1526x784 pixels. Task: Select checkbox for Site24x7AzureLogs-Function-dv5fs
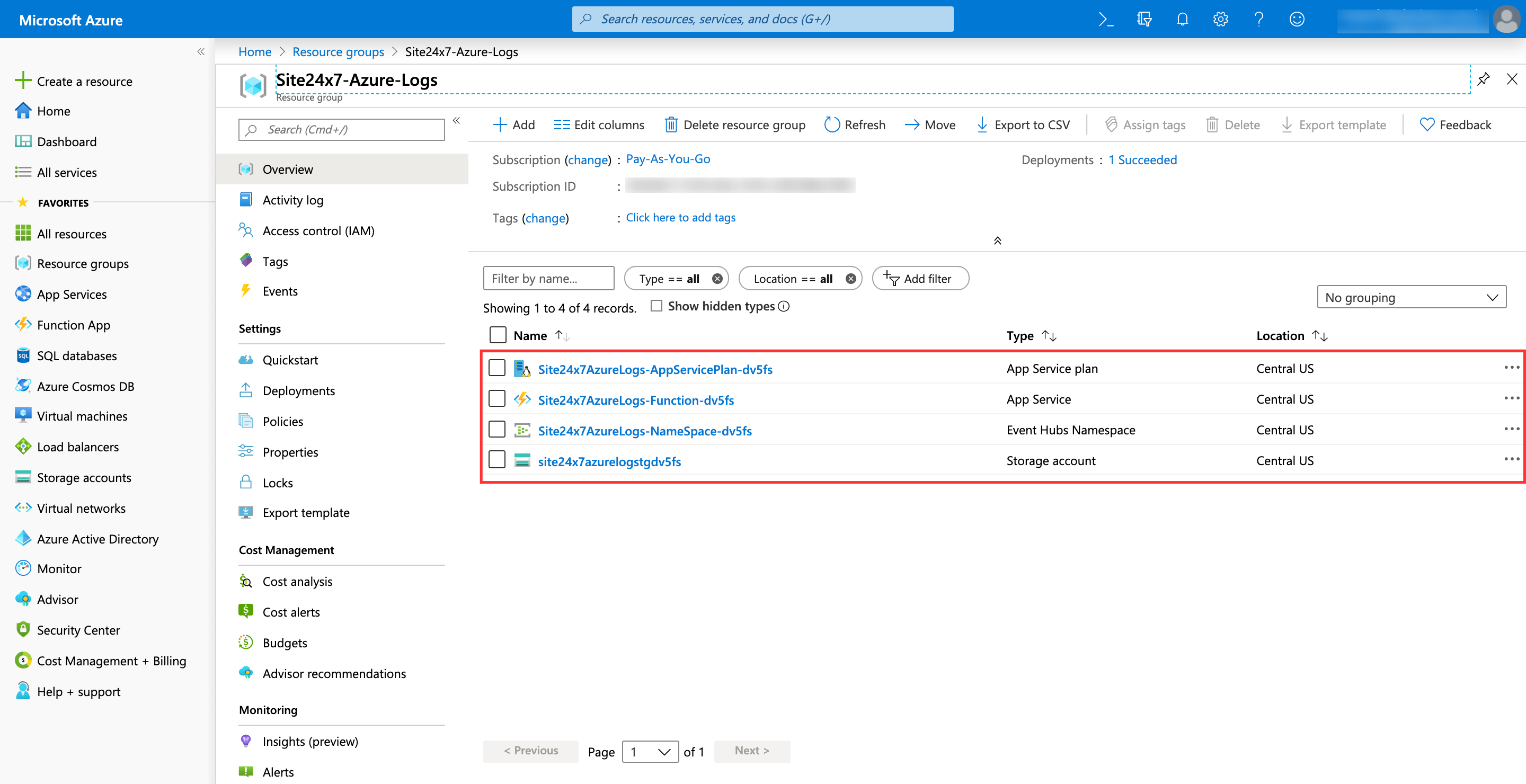498,399
